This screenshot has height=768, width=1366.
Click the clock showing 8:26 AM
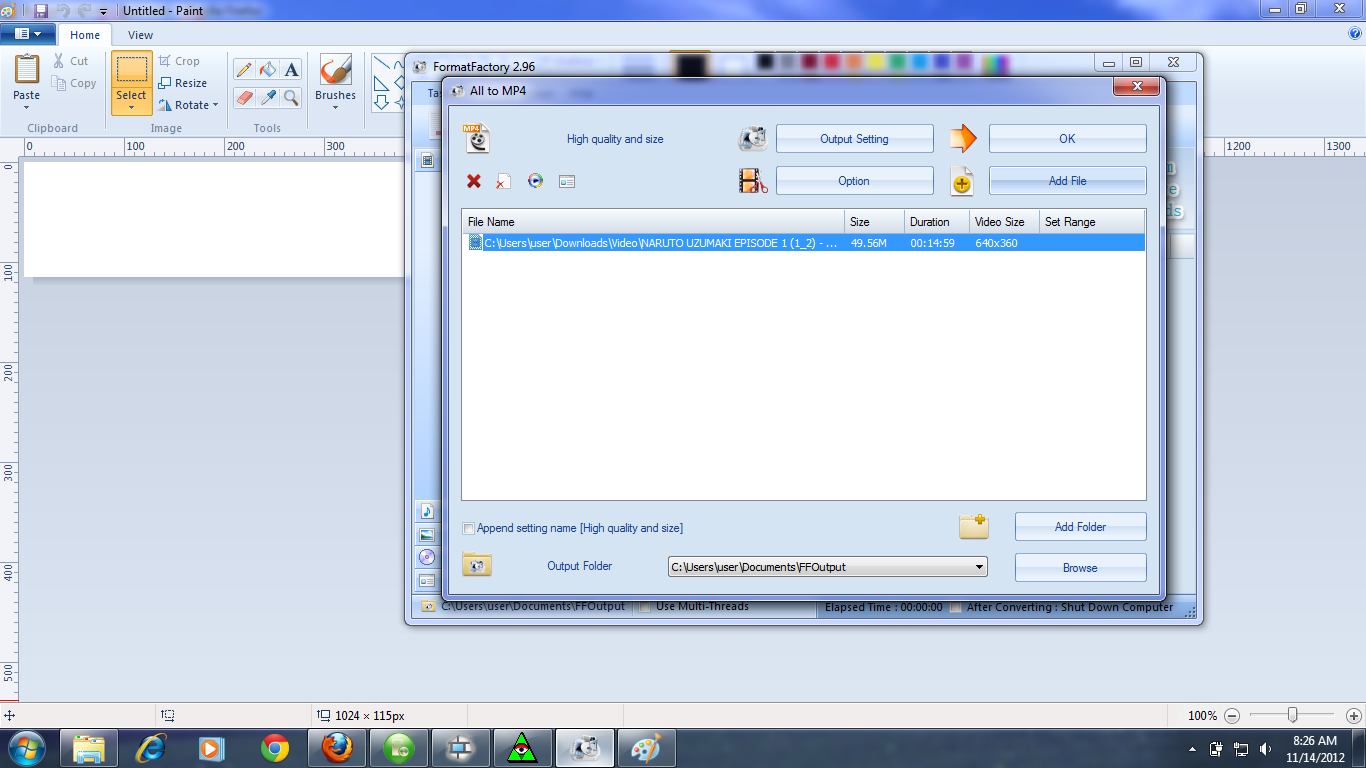(1315, 741)
